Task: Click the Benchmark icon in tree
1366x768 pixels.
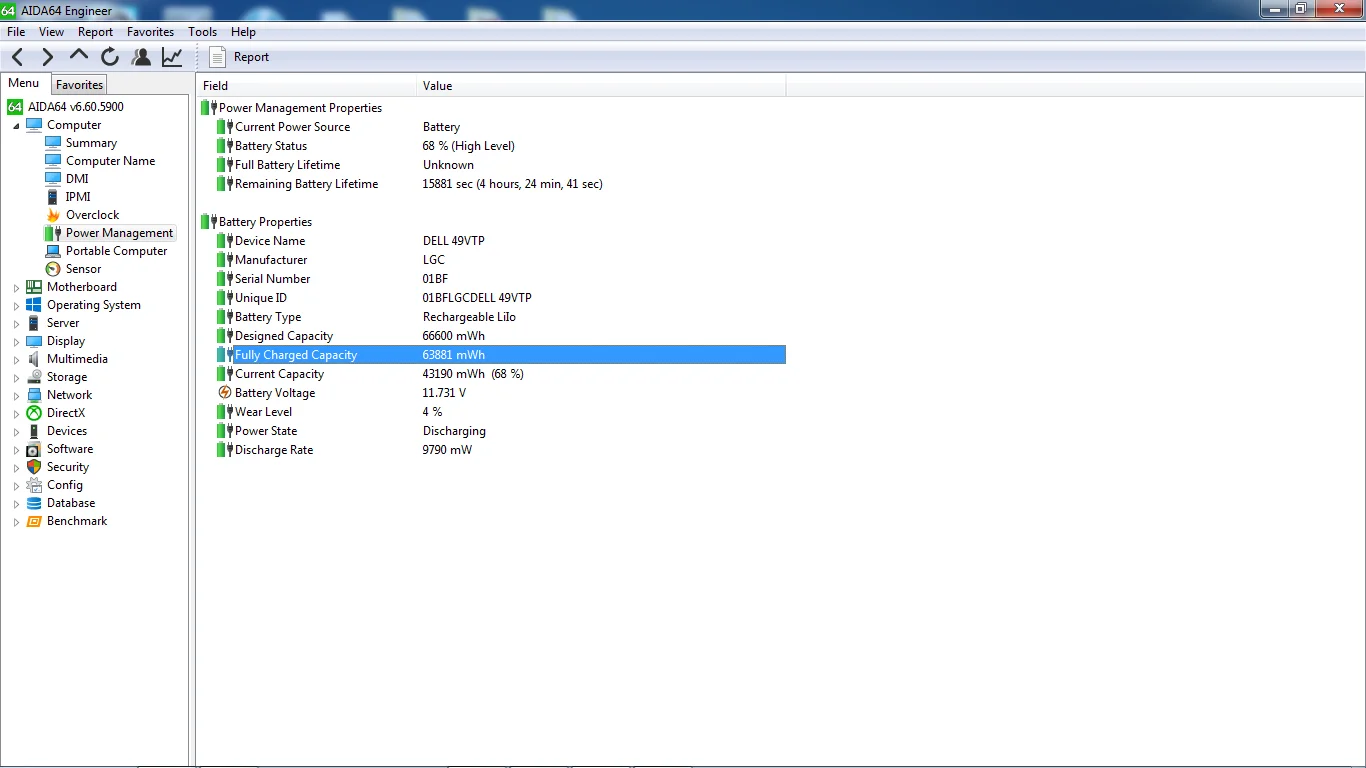Action: (34, 521)
